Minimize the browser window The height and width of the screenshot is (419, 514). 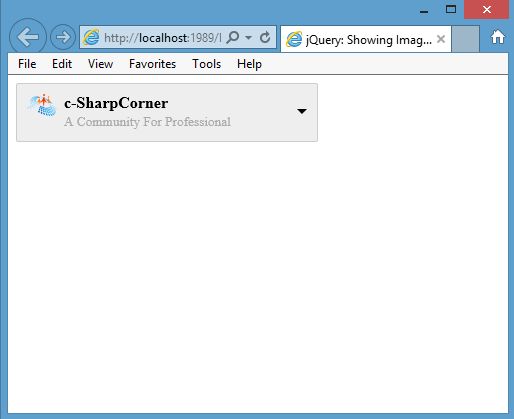(424, 11)
